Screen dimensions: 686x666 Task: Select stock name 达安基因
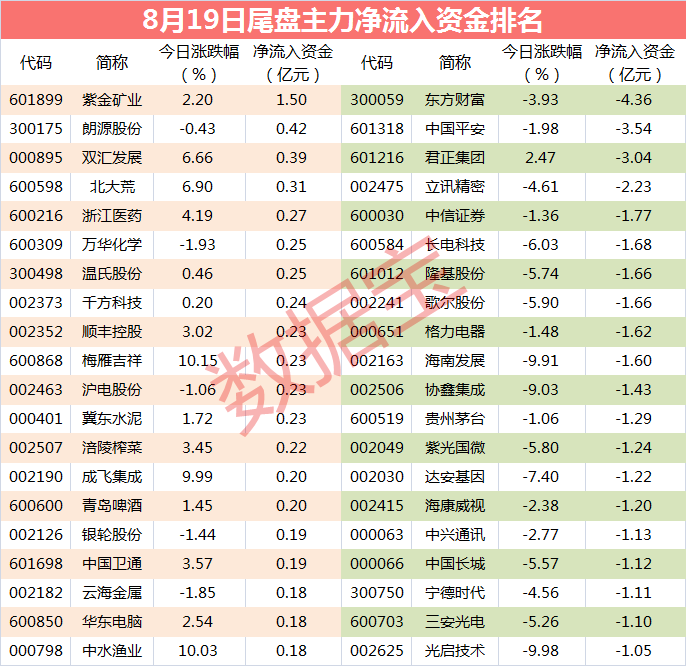click(455, 477)
